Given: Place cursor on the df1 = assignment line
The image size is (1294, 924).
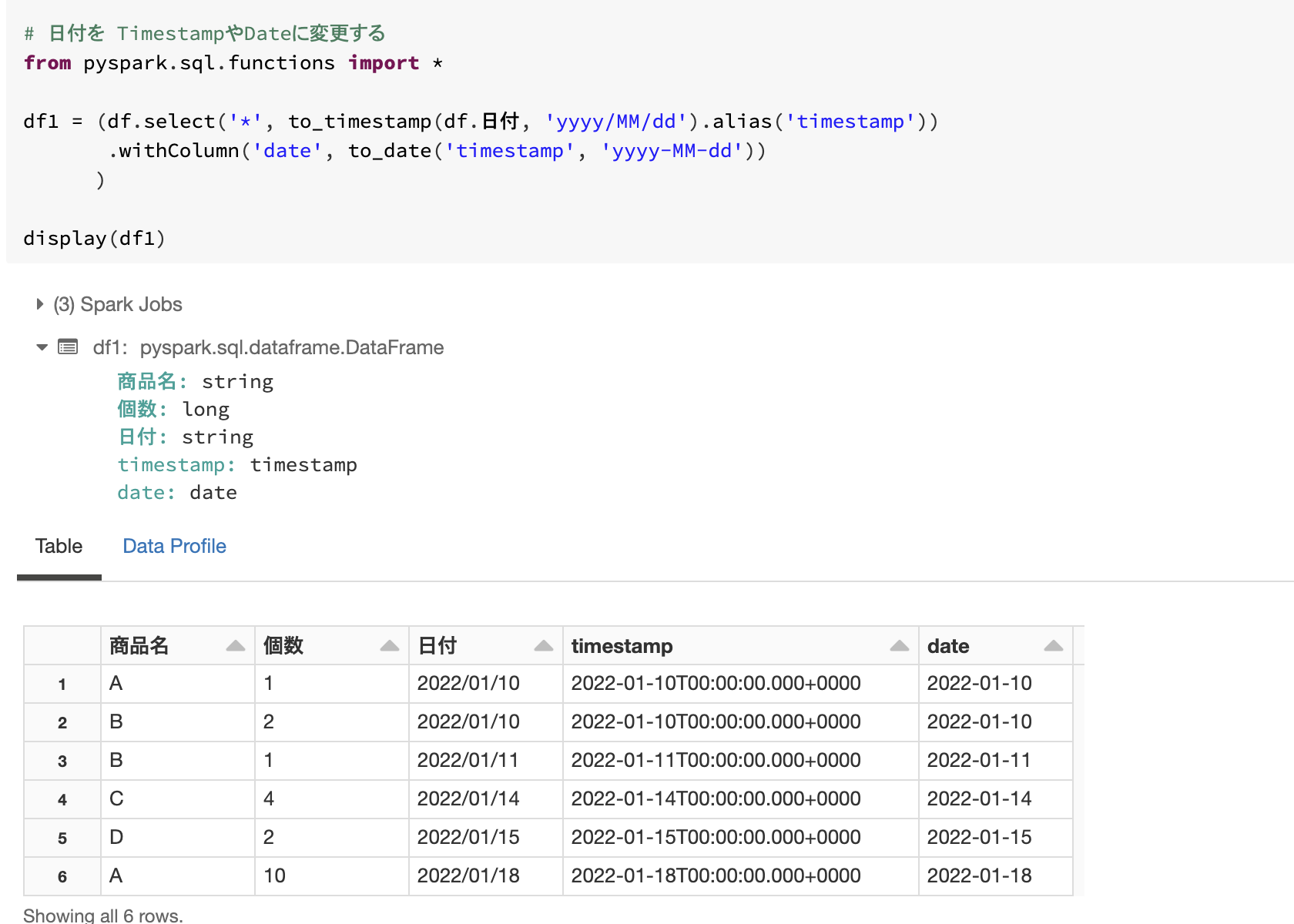Looking at the screenshot, I should [x=481, y=122].
